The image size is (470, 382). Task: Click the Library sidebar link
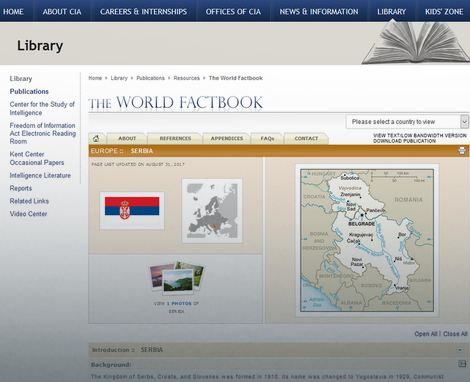click(21, 79)
